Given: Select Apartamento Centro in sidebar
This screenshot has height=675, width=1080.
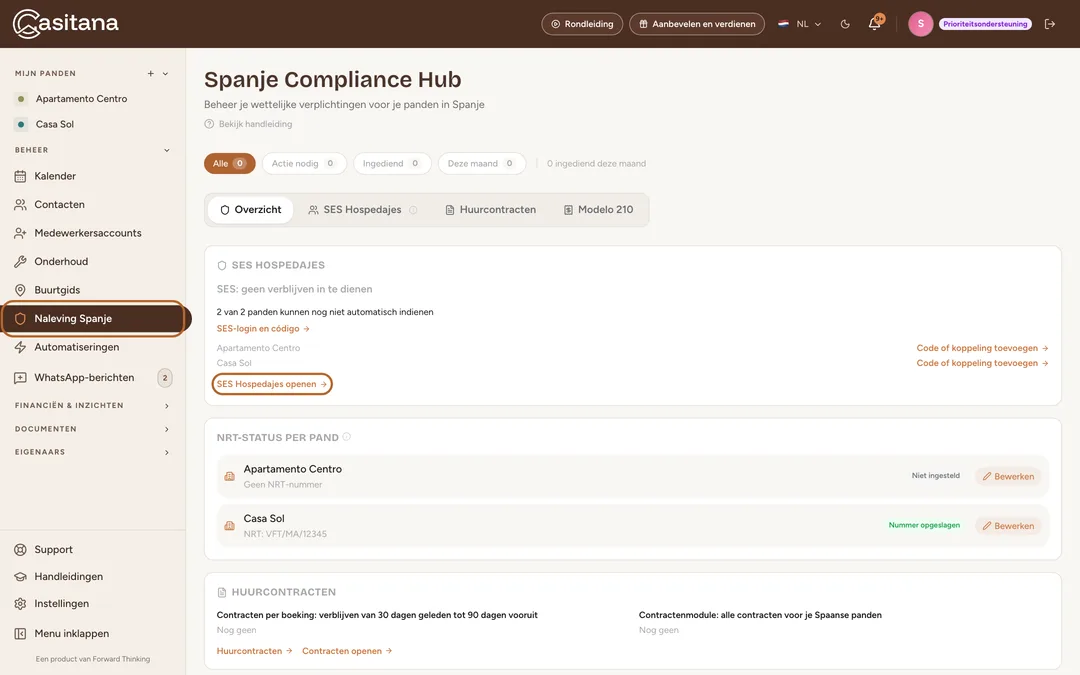Looking at the screenshot, I should (x=81, y=98).
